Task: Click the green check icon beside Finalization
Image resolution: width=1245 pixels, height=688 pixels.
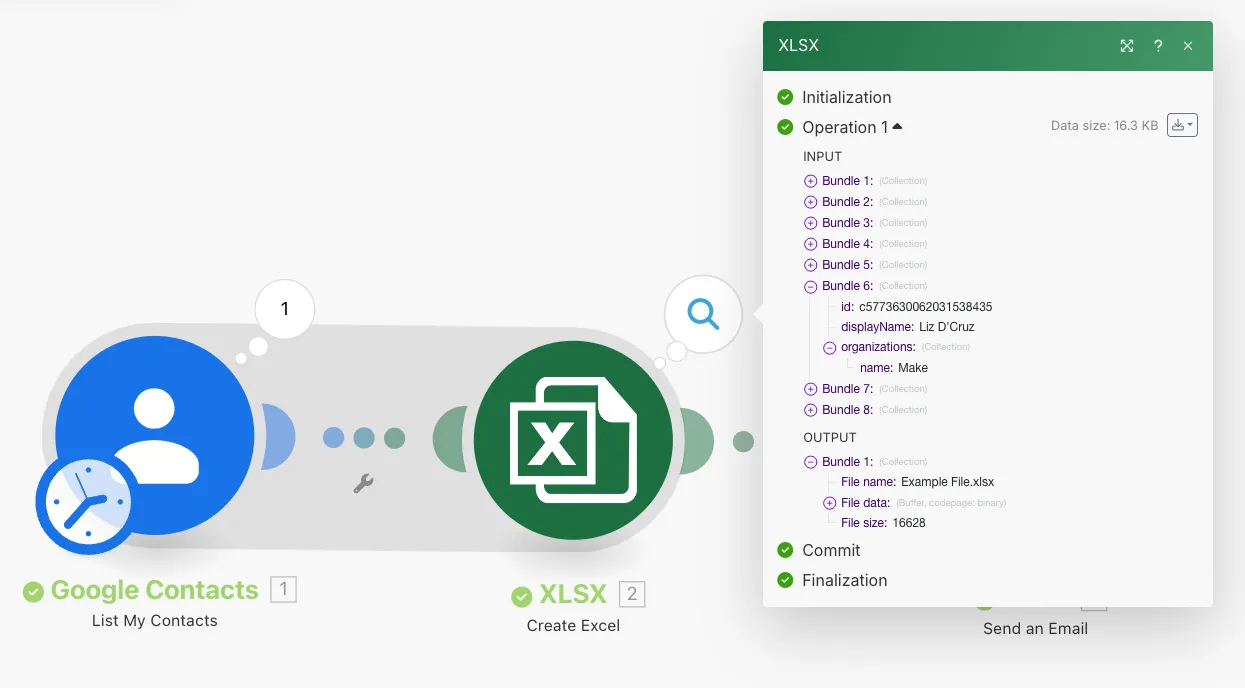Action: (x=786, y=580)
